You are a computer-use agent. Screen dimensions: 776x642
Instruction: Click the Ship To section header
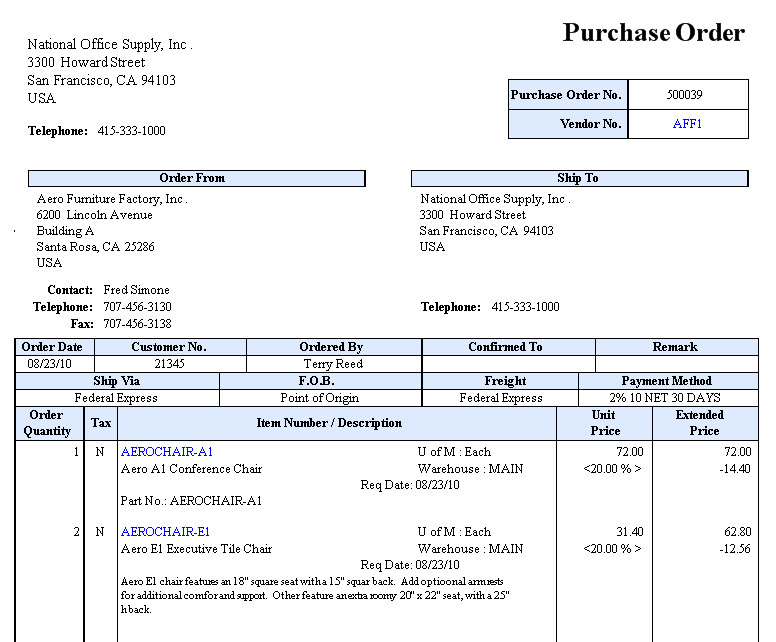(x=578, y=178)
